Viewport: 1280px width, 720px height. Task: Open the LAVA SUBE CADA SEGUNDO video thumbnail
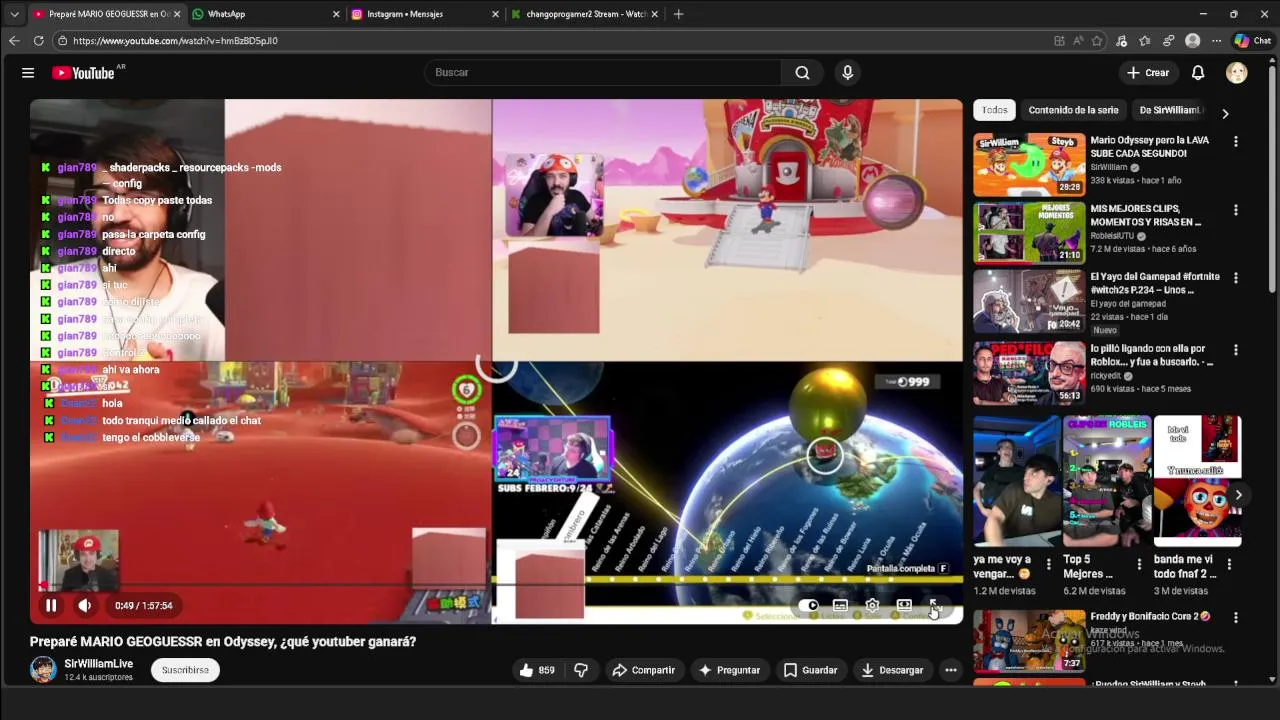pos(1029,165)
